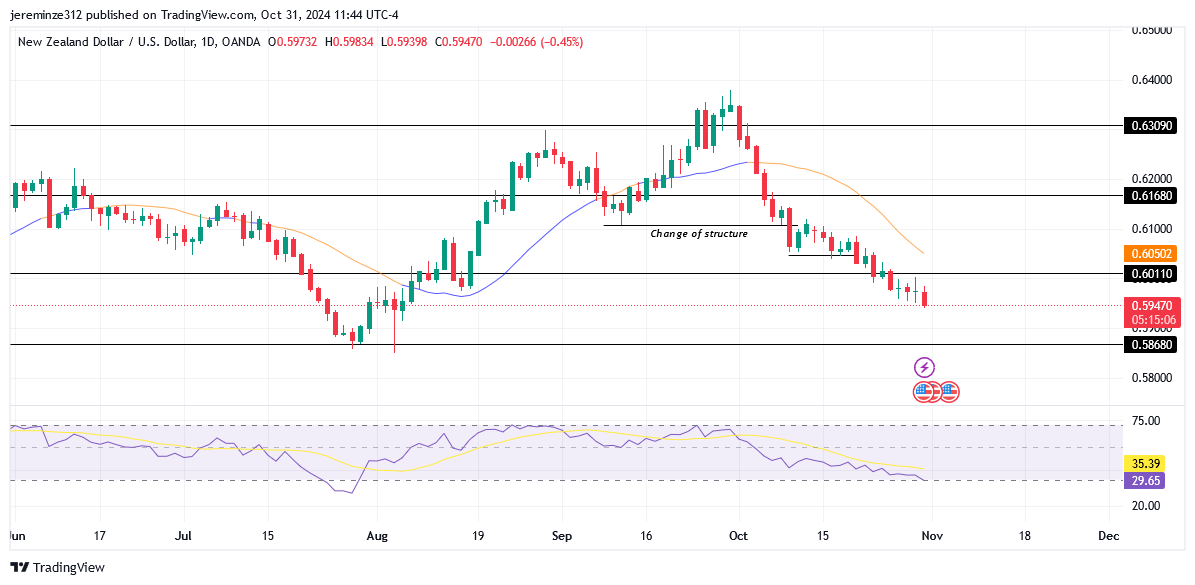The image size is (1195, 585).
Task: Select the 0.60110 price level label
Action: pyautogui.click(x=1149, y=273)
